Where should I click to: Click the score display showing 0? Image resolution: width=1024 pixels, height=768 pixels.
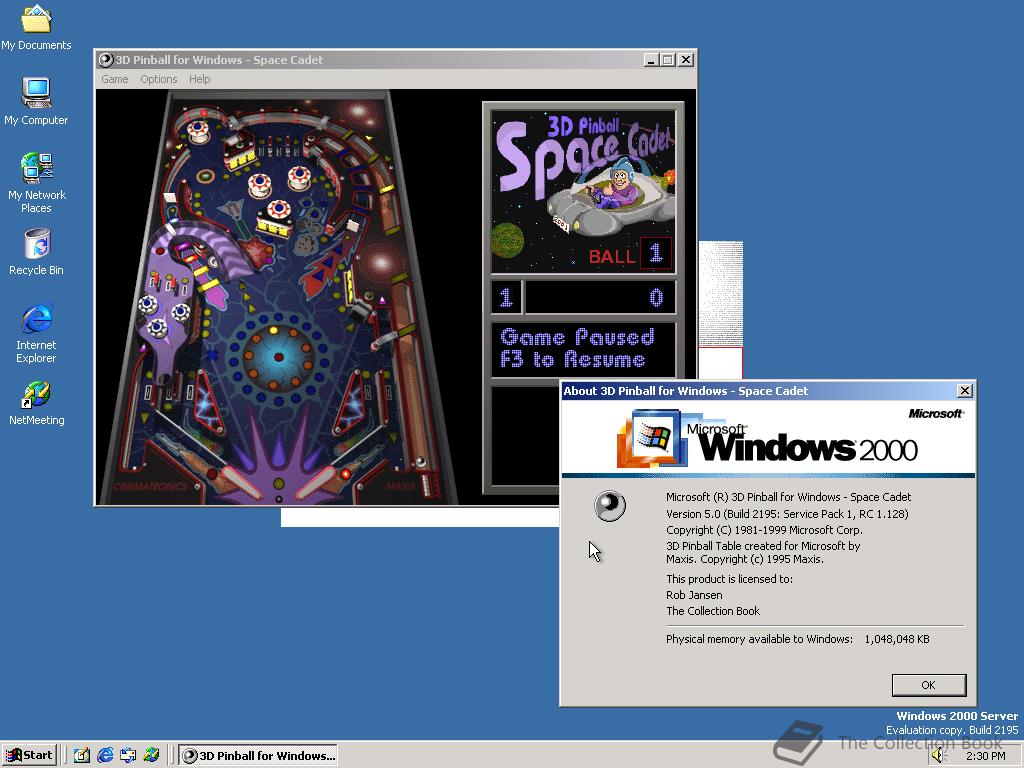600,298
